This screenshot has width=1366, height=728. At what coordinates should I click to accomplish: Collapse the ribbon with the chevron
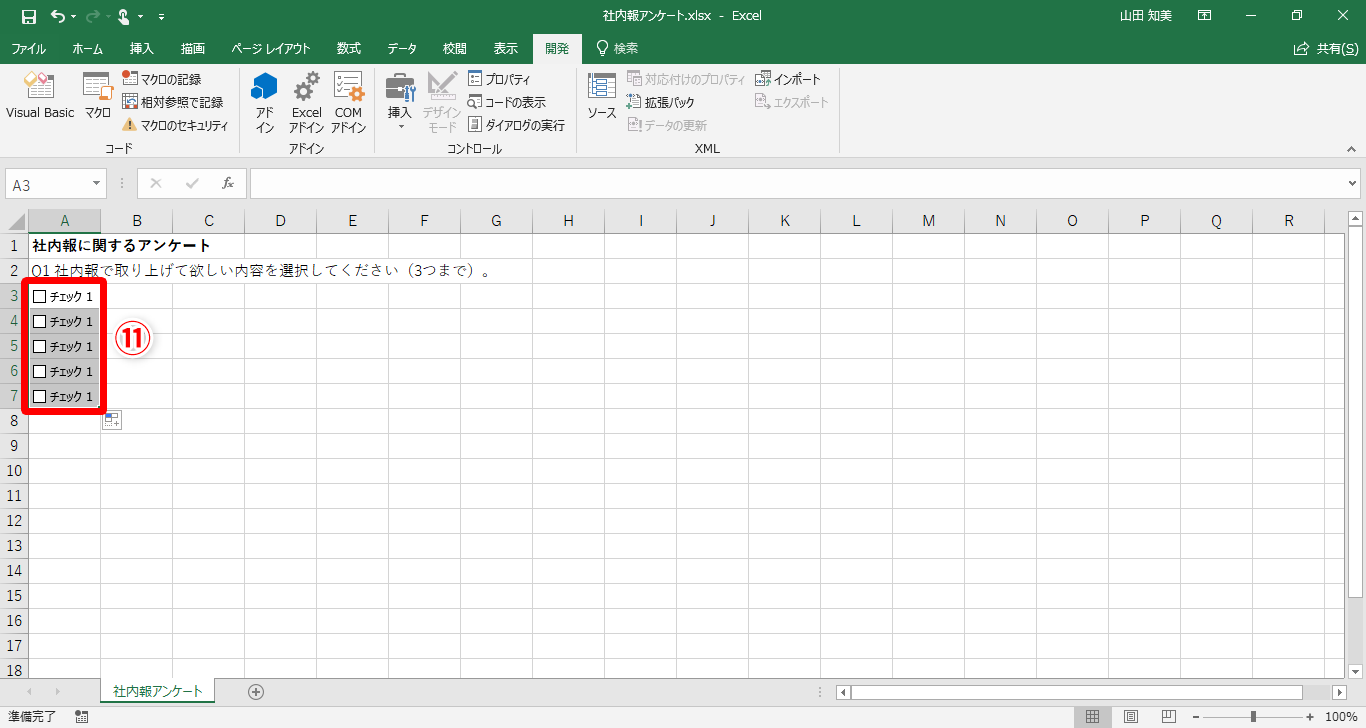[x=1350, y=148]
